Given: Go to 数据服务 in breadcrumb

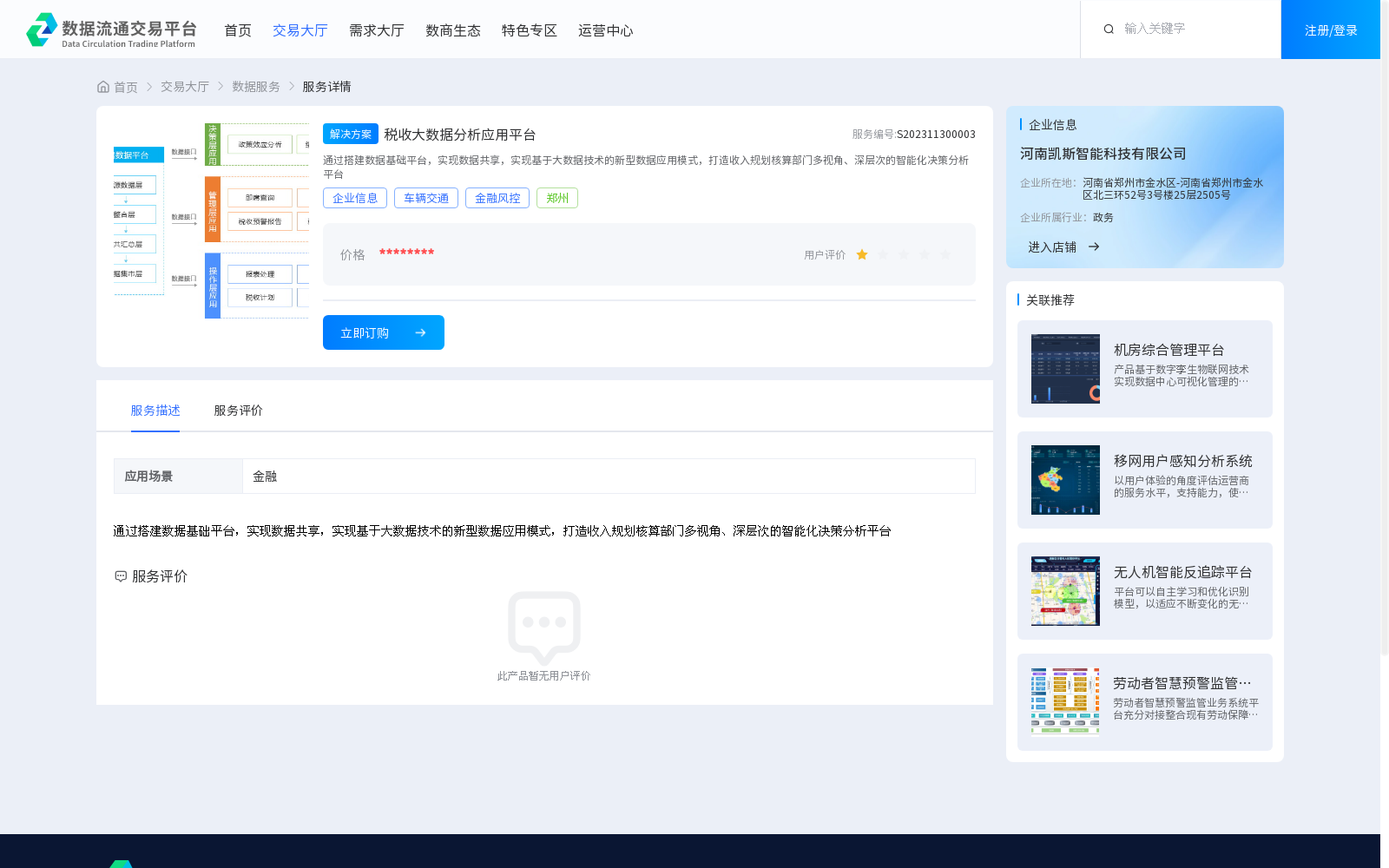Looking at the screenshot, I should 256,87.
